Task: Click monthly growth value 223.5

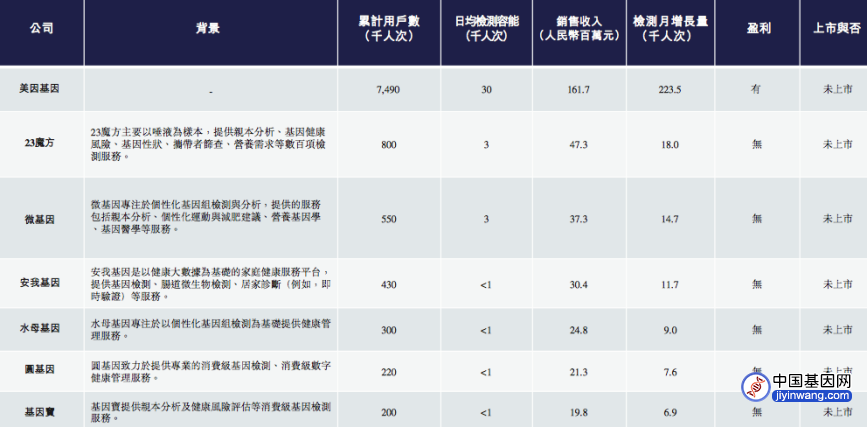Action: pyautogui.click(x=670, y=89)
